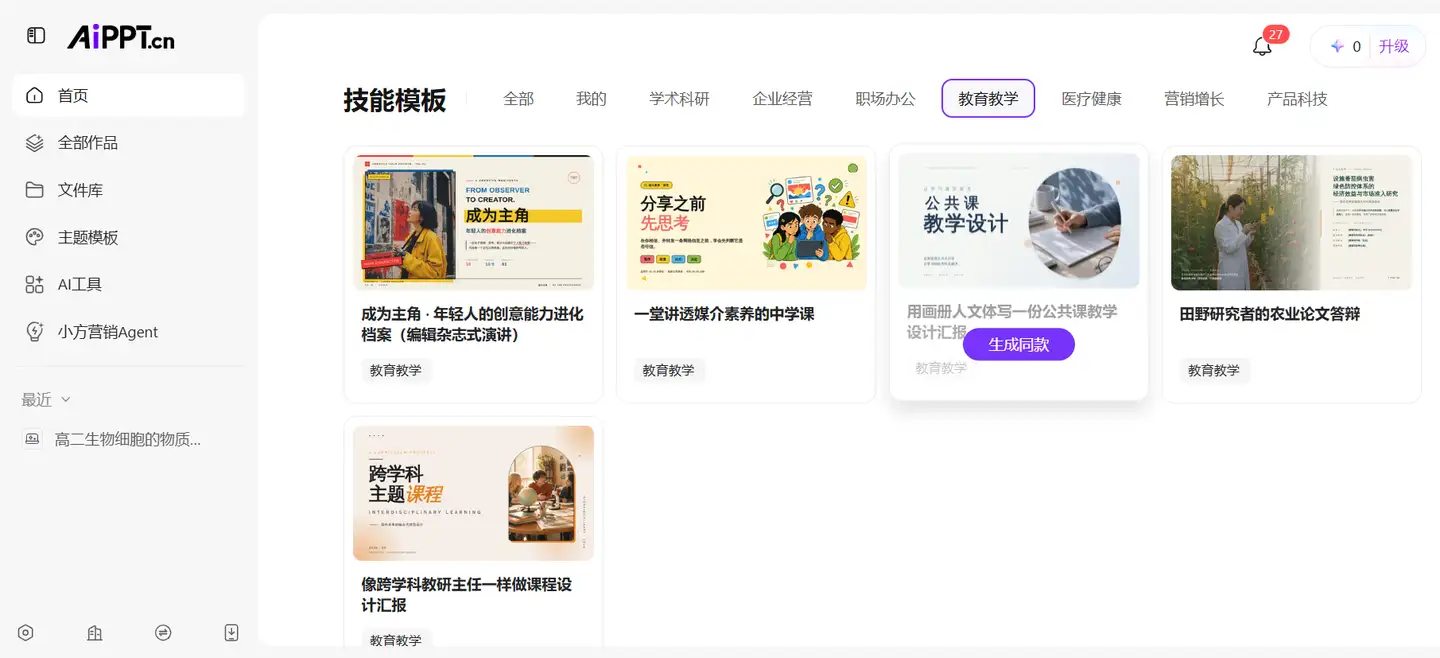
Task: Click 教育教学 tag under 成为主角 card
Action: tap(396, 370)
